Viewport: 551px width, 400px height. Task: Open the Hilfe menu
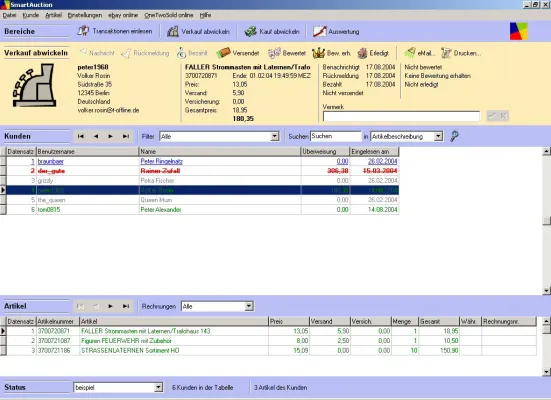205,15
